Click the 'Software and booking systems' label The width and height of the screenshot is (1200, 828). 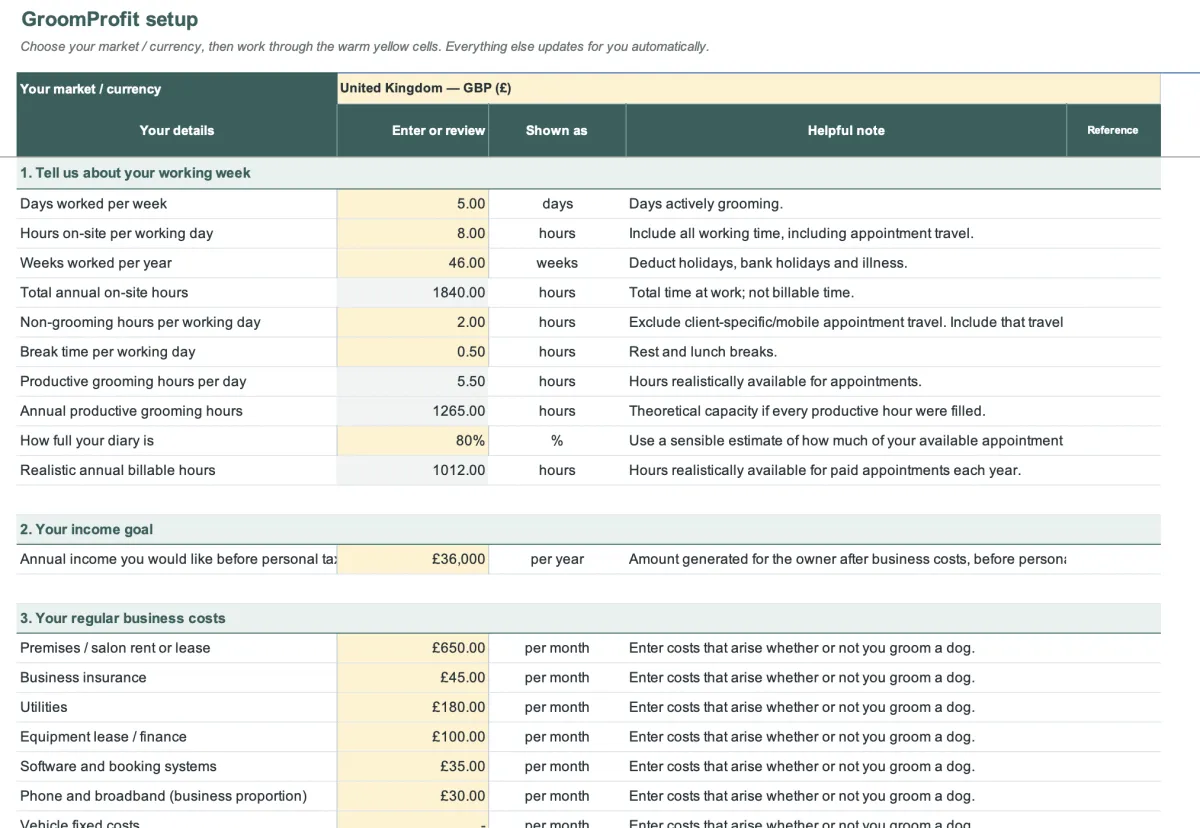point(118,767)
